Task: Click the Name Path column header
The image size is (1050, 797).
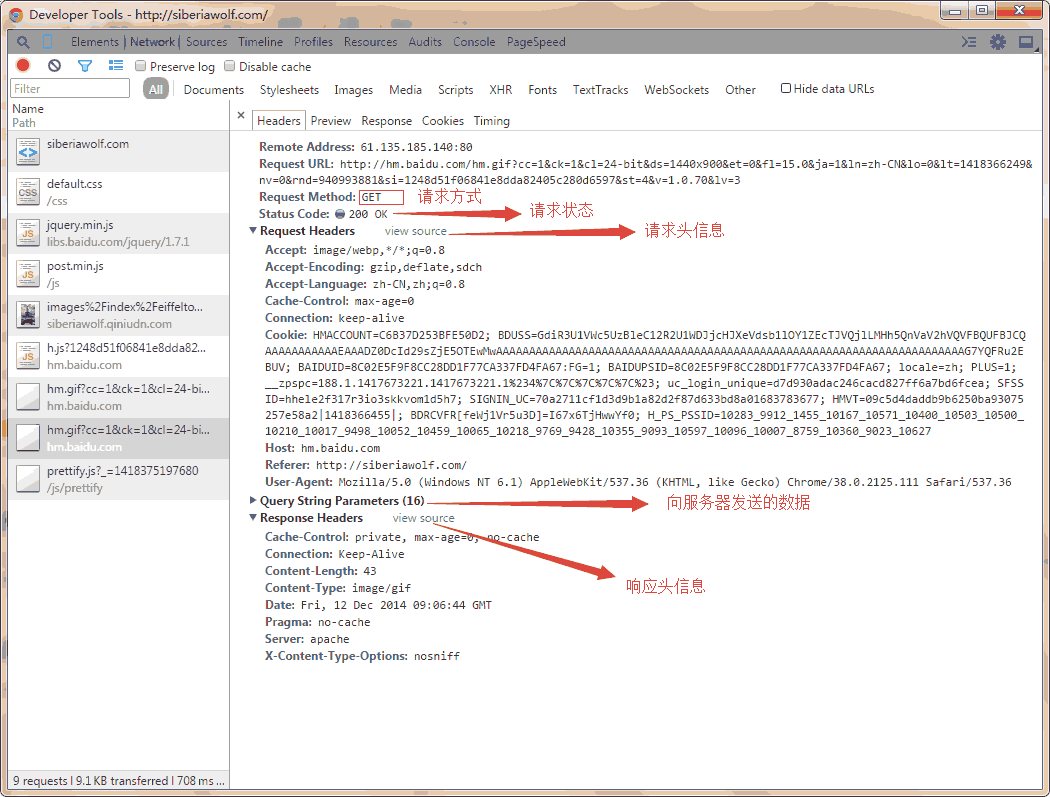Action: 119,115
